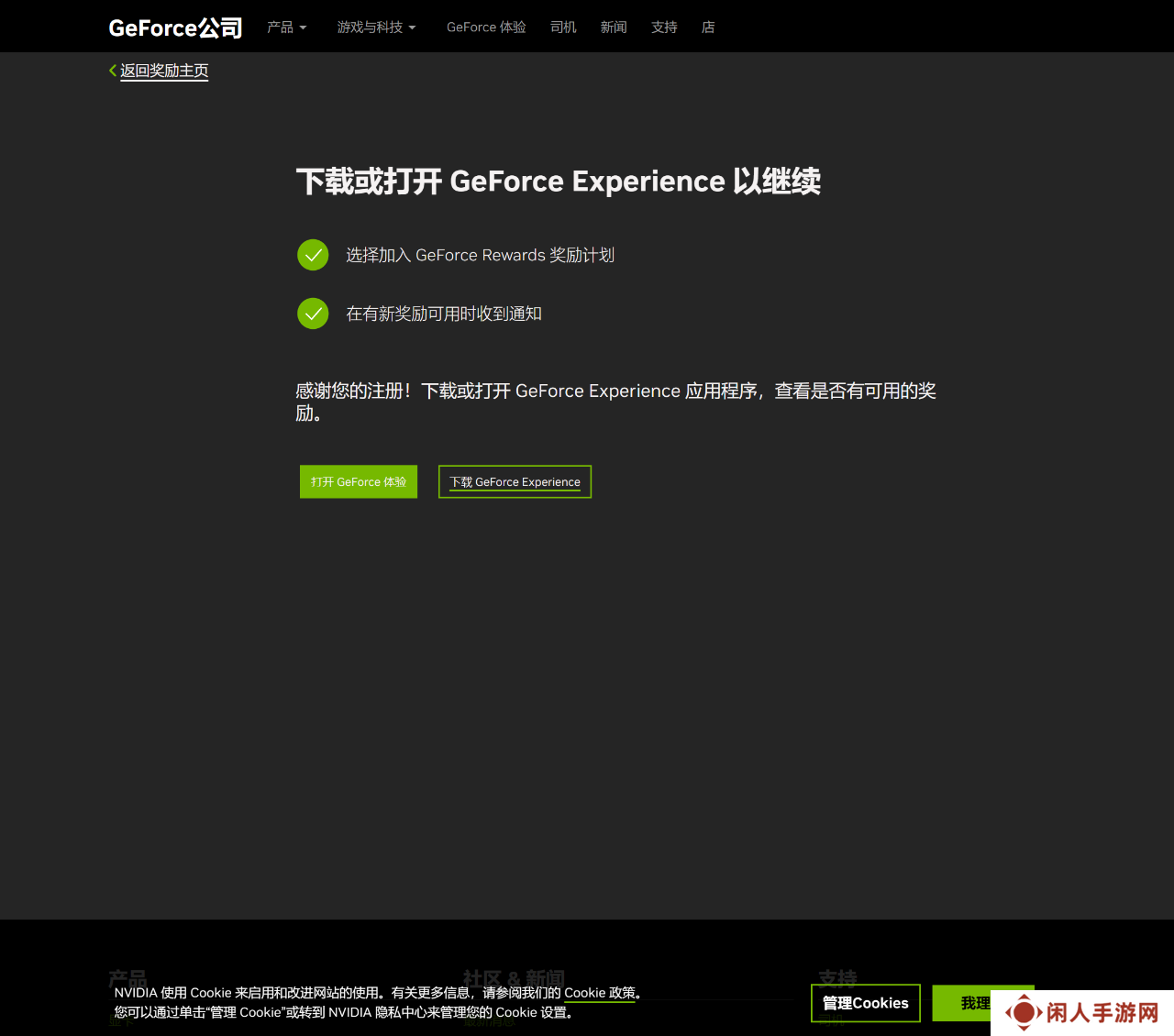The width and height of the screenshot is (1174, 1036).
Task: Open the Cookie 政策 link
Action: point(600,993)
